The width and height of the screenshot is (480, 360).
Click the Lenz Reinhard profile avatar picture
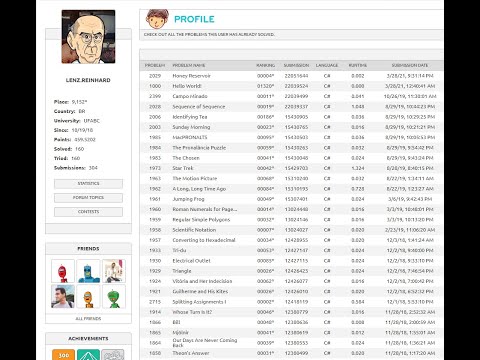point(88,37)
